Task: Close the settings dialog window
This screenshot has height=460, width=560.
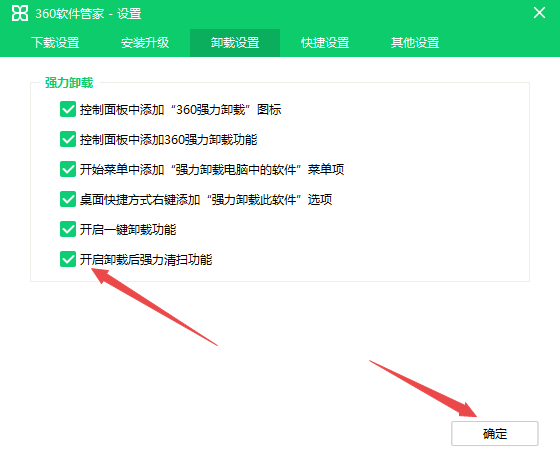Action: click(539, 13)
